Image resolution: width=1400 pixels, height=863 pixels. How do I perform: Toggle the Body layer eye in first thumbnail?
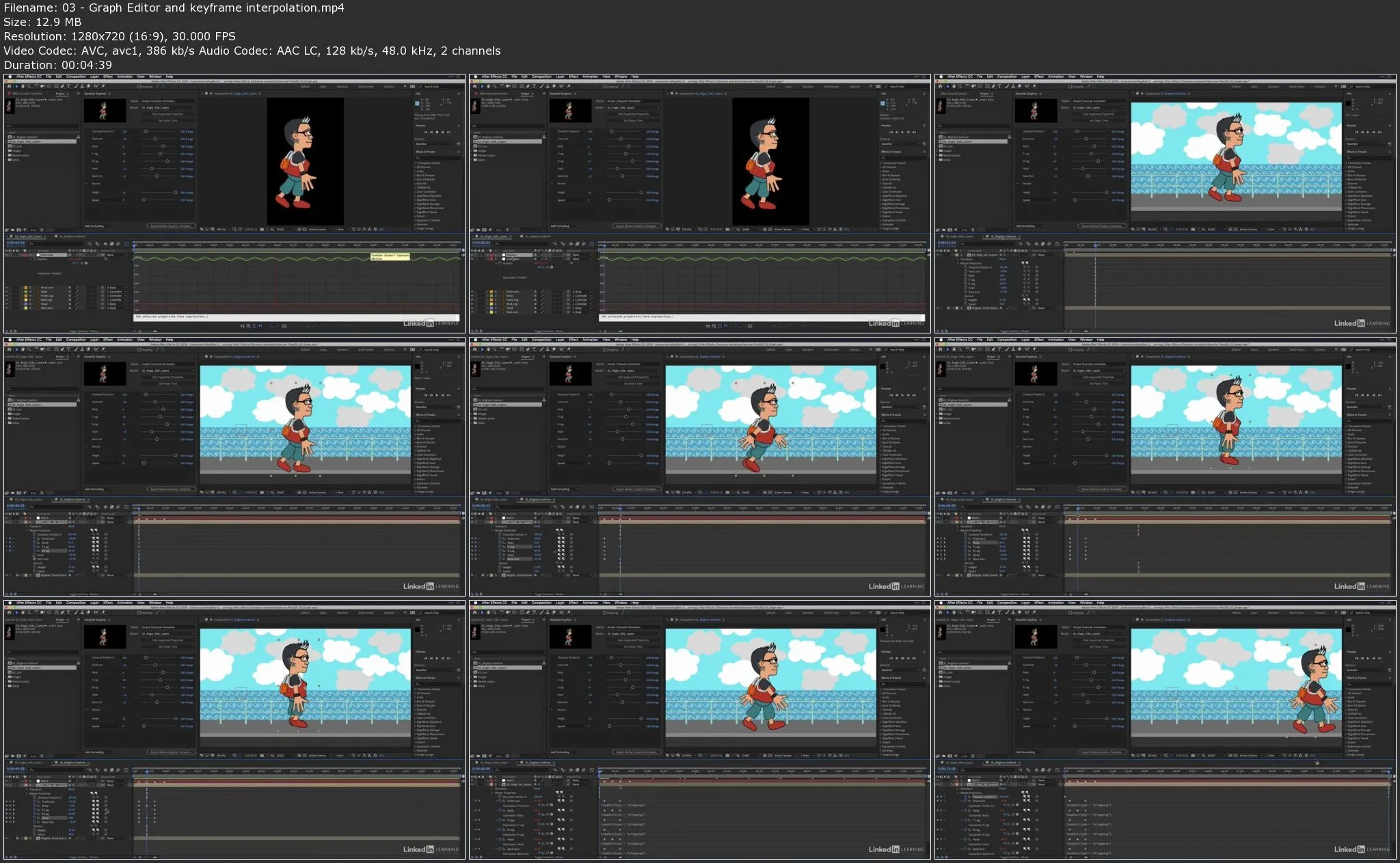point(8,292)
